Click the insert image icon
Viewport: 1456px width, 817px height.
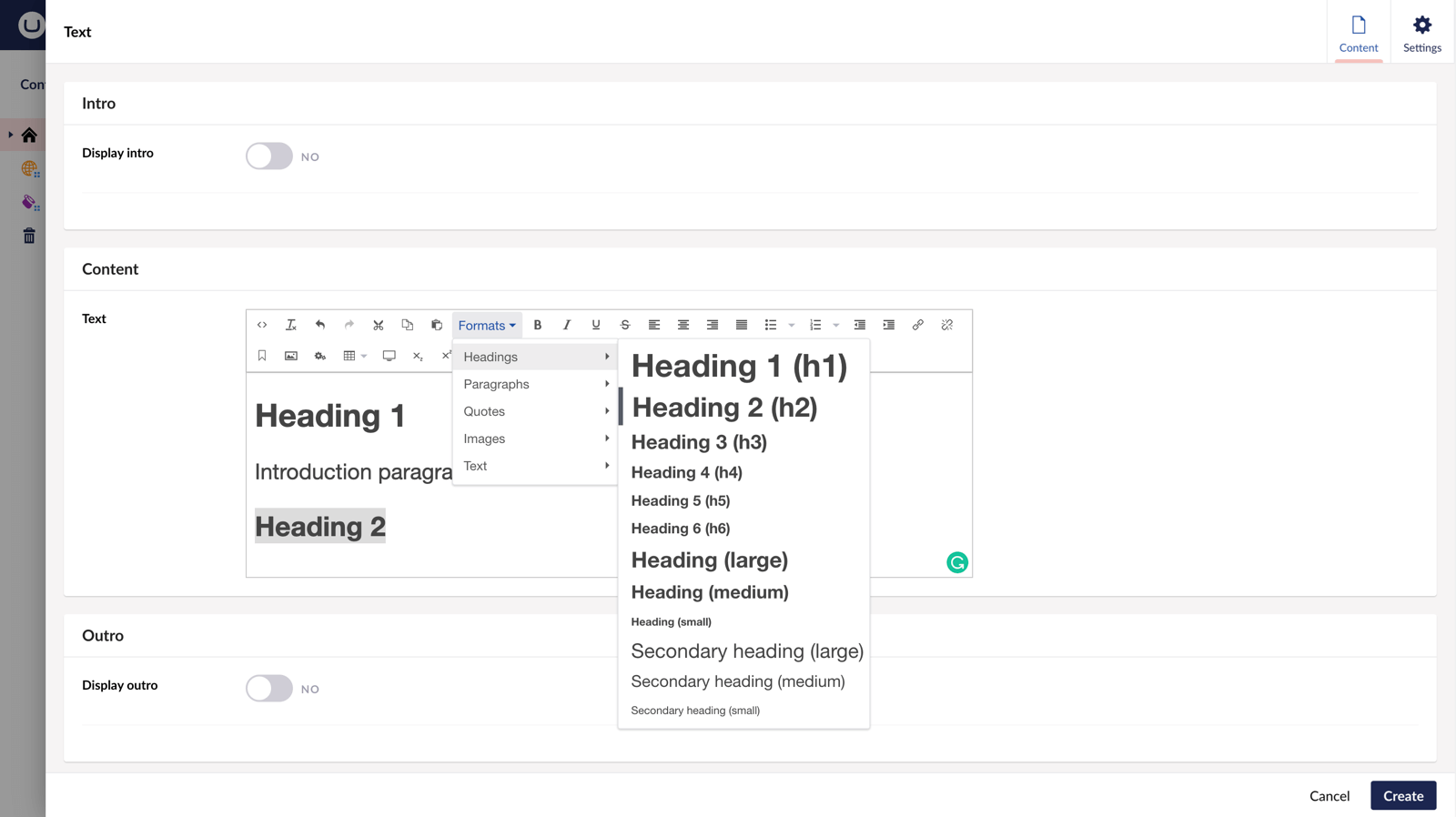click(291, 356)
